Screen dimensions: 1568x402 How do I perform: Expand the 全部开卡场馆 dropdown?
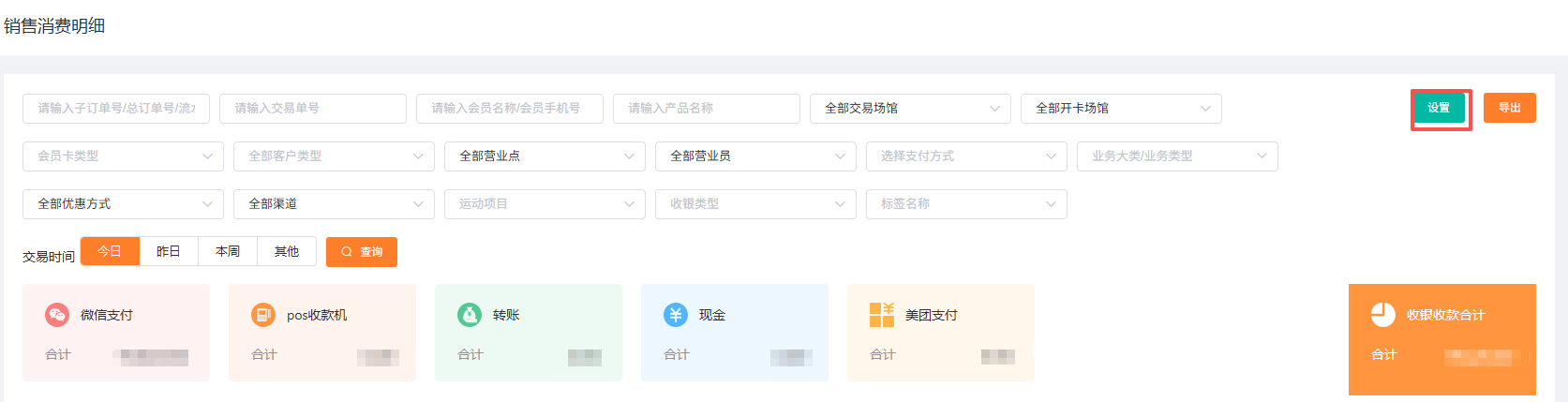1120,109
